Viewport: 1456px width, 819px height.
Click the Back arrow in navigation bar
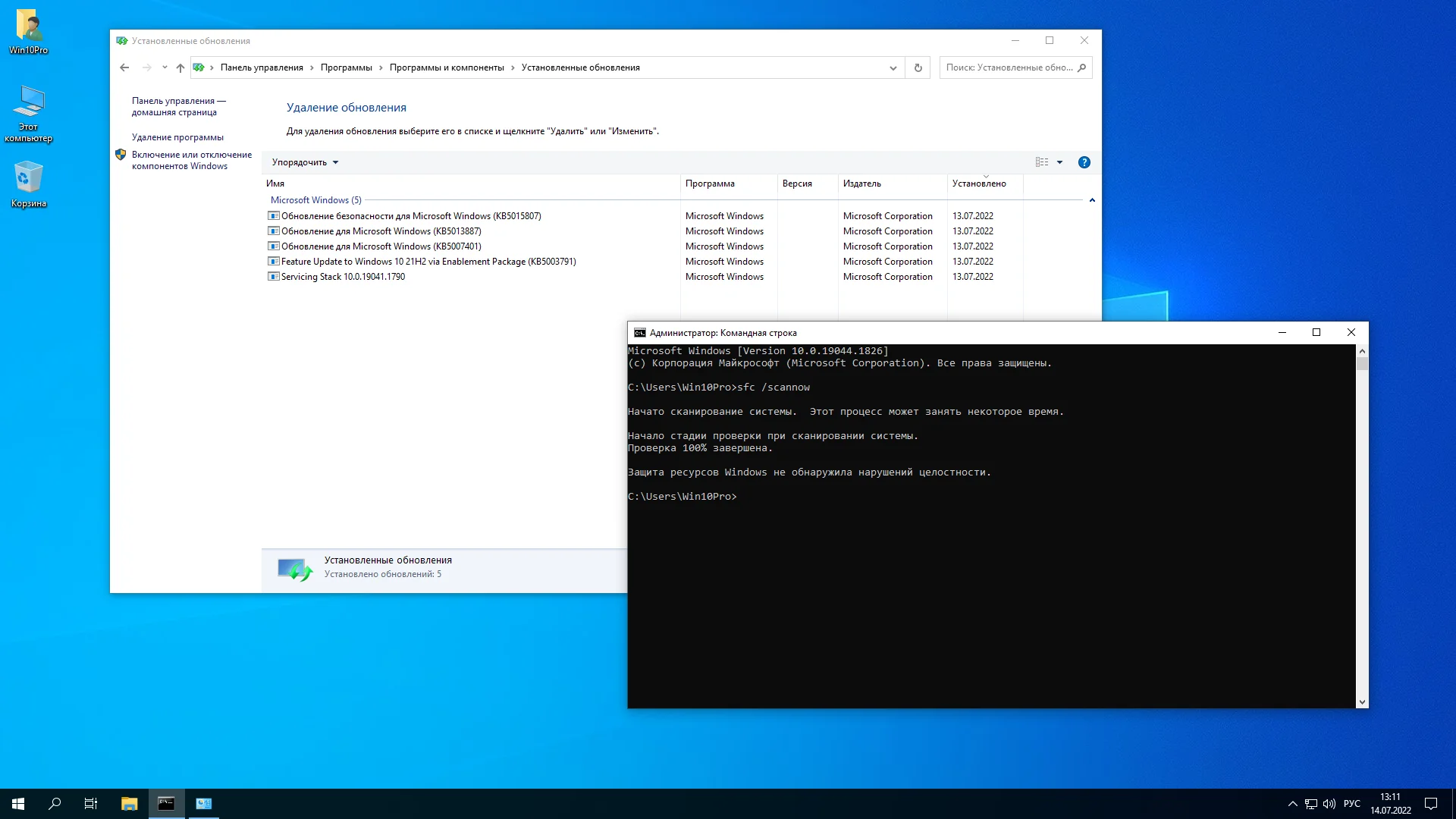point(124,67)
